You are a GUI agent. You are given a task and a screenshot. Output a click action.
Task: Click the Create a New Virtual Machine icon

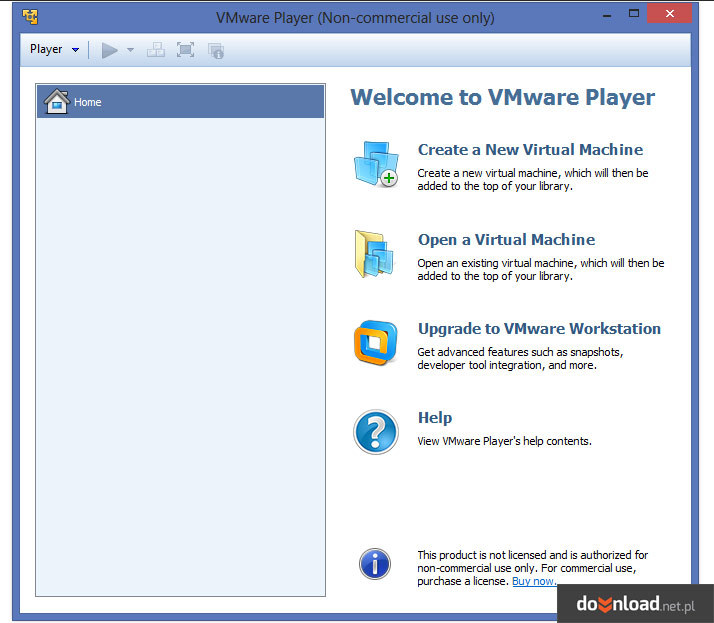376,164
